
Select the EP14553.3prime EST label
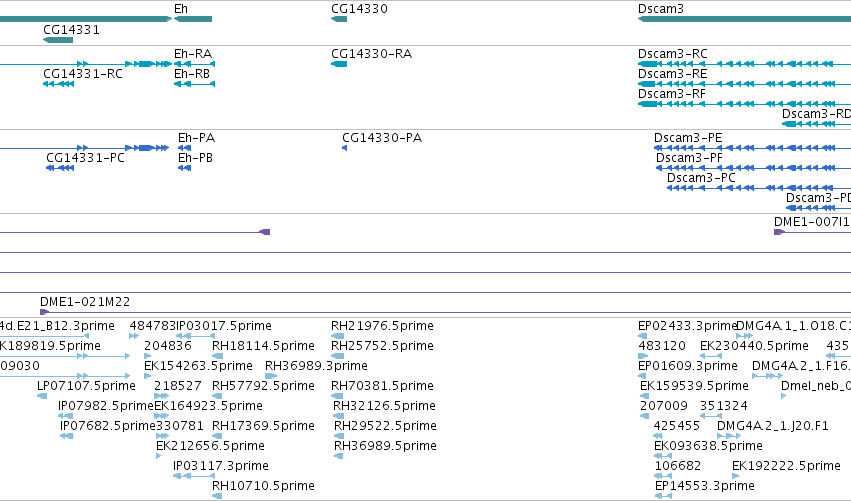click(704, 486)
